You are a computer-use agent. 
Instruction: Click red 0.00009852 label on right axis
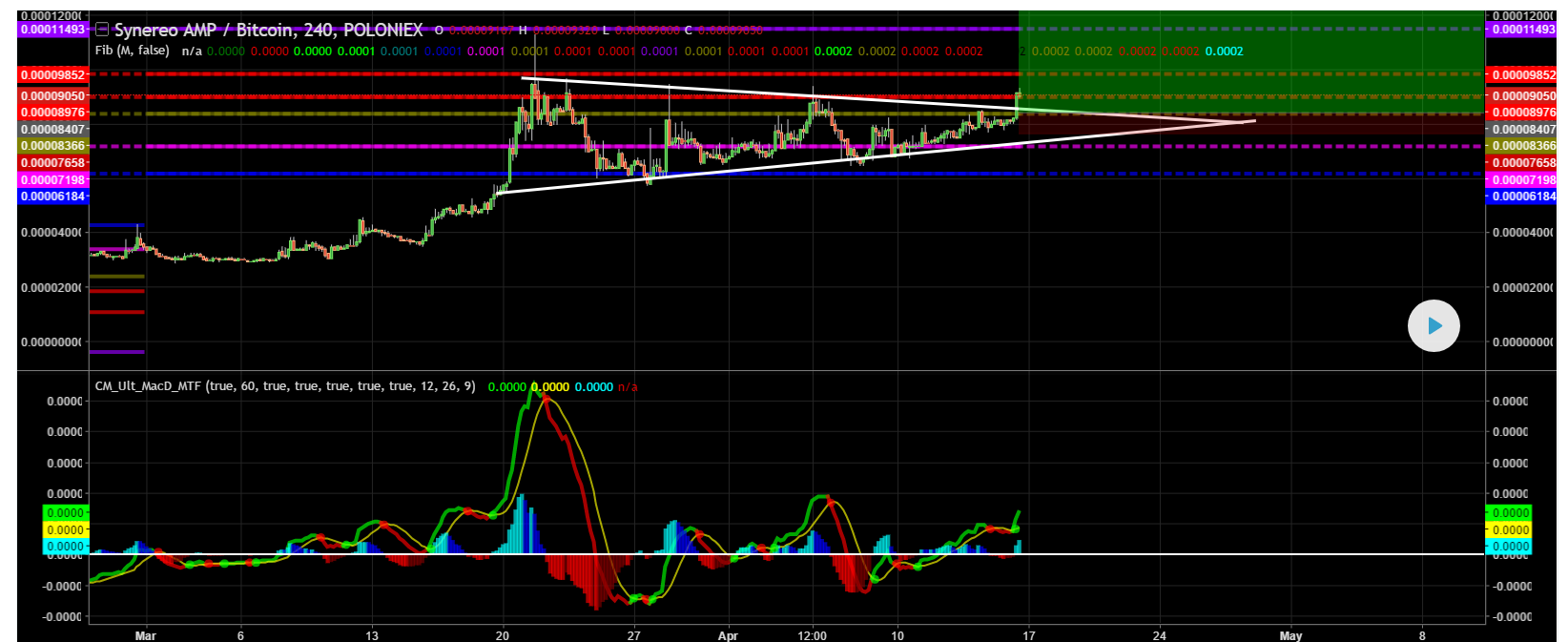click(x=1523, y=74)
